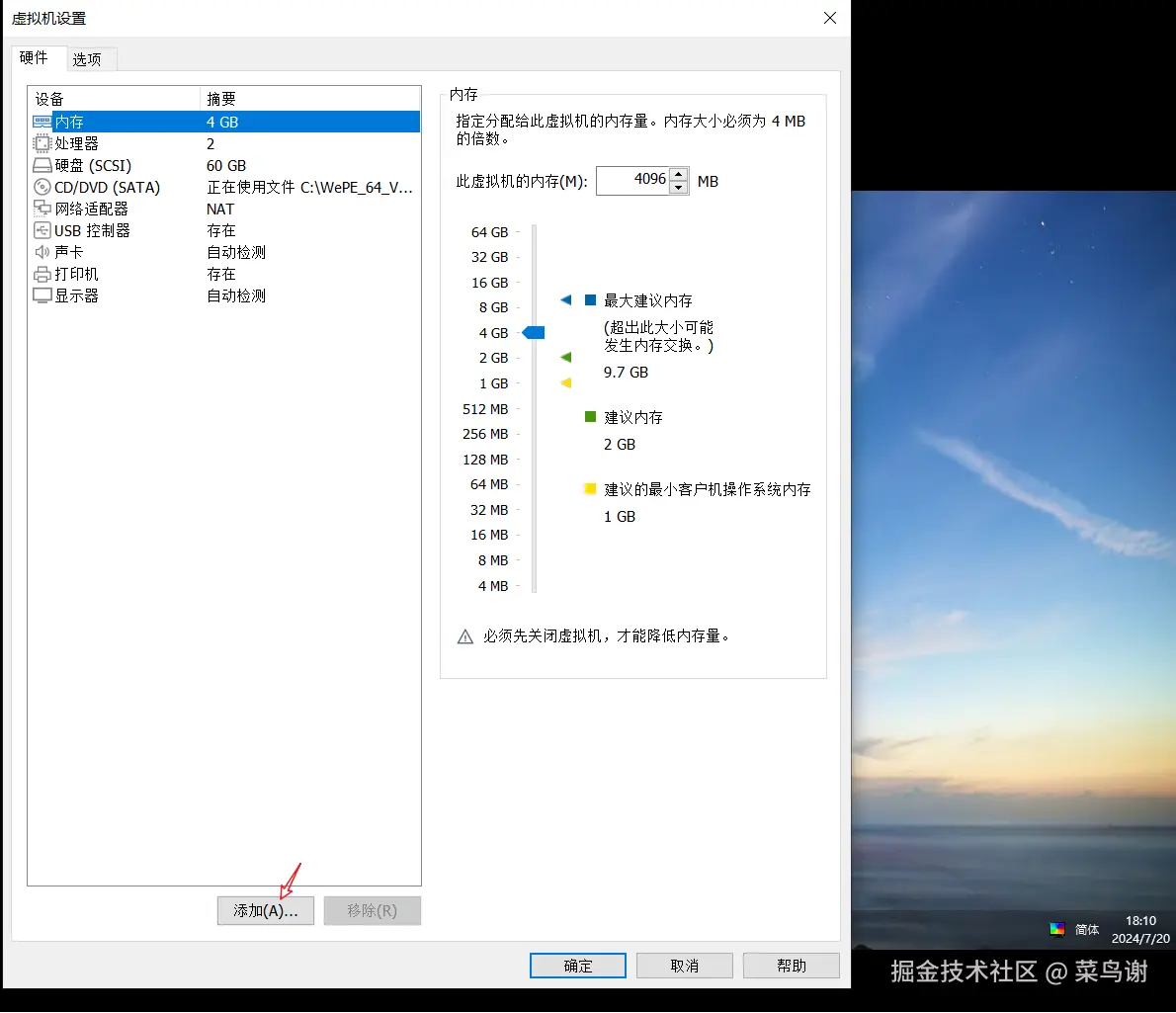Screen dimensions: 1176x1013
Task: Click the 2 GB slider scale label
Action: coord(493,358)
